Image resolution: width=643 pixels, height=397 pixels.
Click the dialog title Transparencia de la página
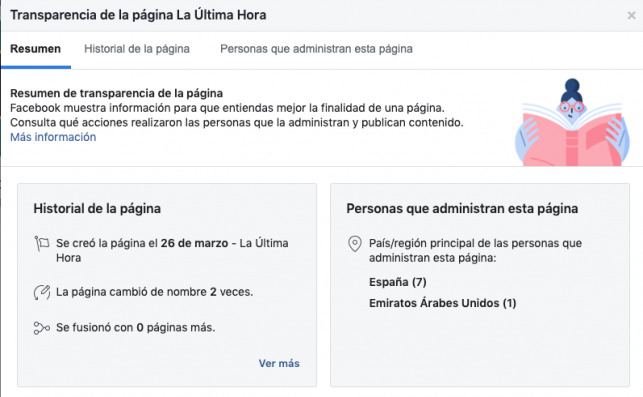point(138,15)
